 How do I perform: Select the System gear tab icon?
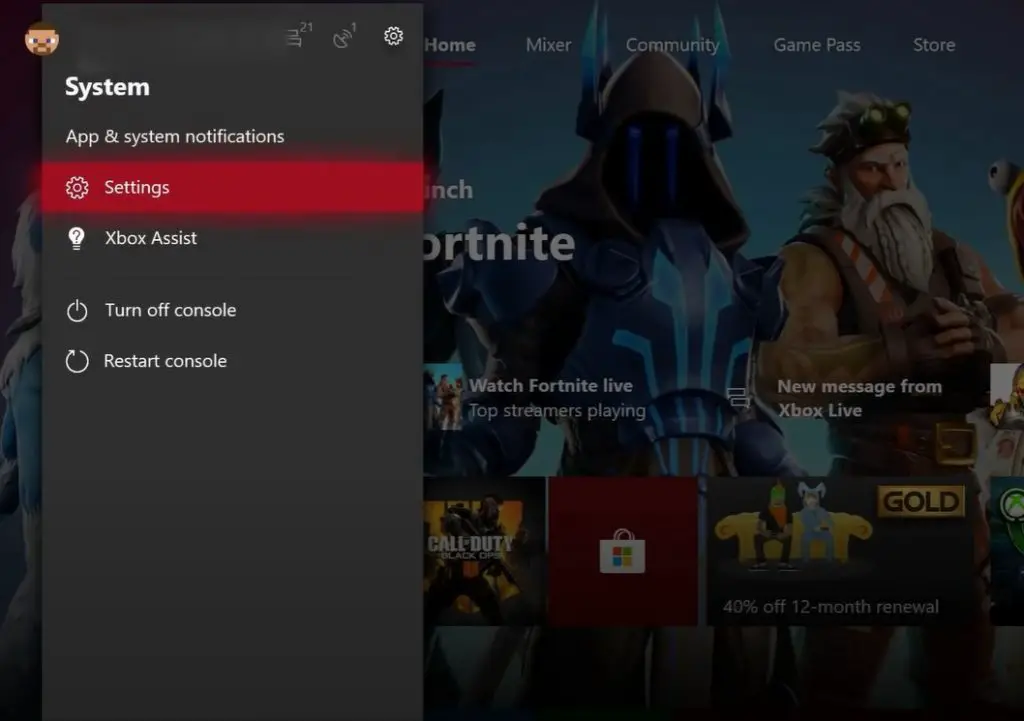pyautogui.click(x=393, y=36)
